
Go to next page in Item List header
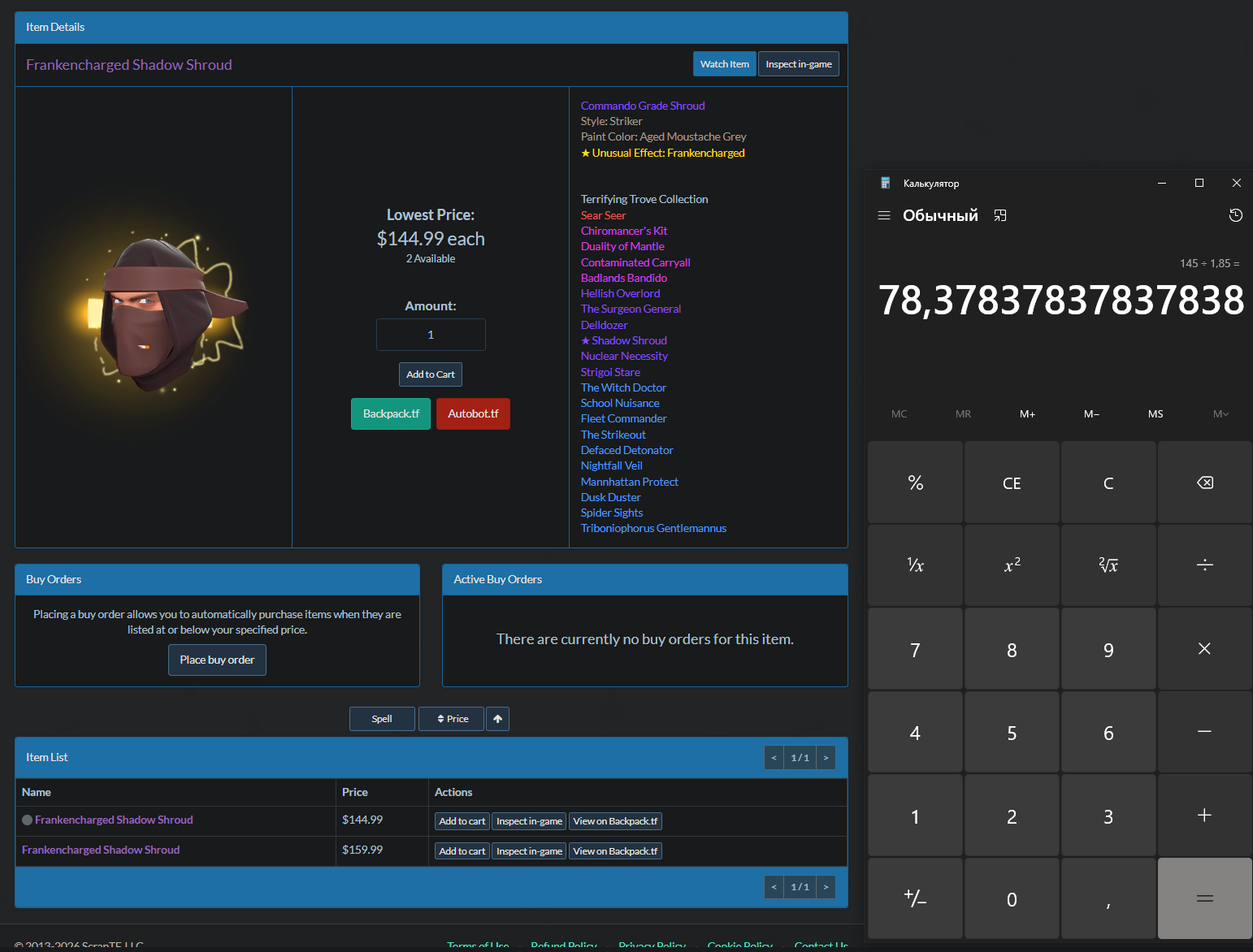(x=826, y=758)
